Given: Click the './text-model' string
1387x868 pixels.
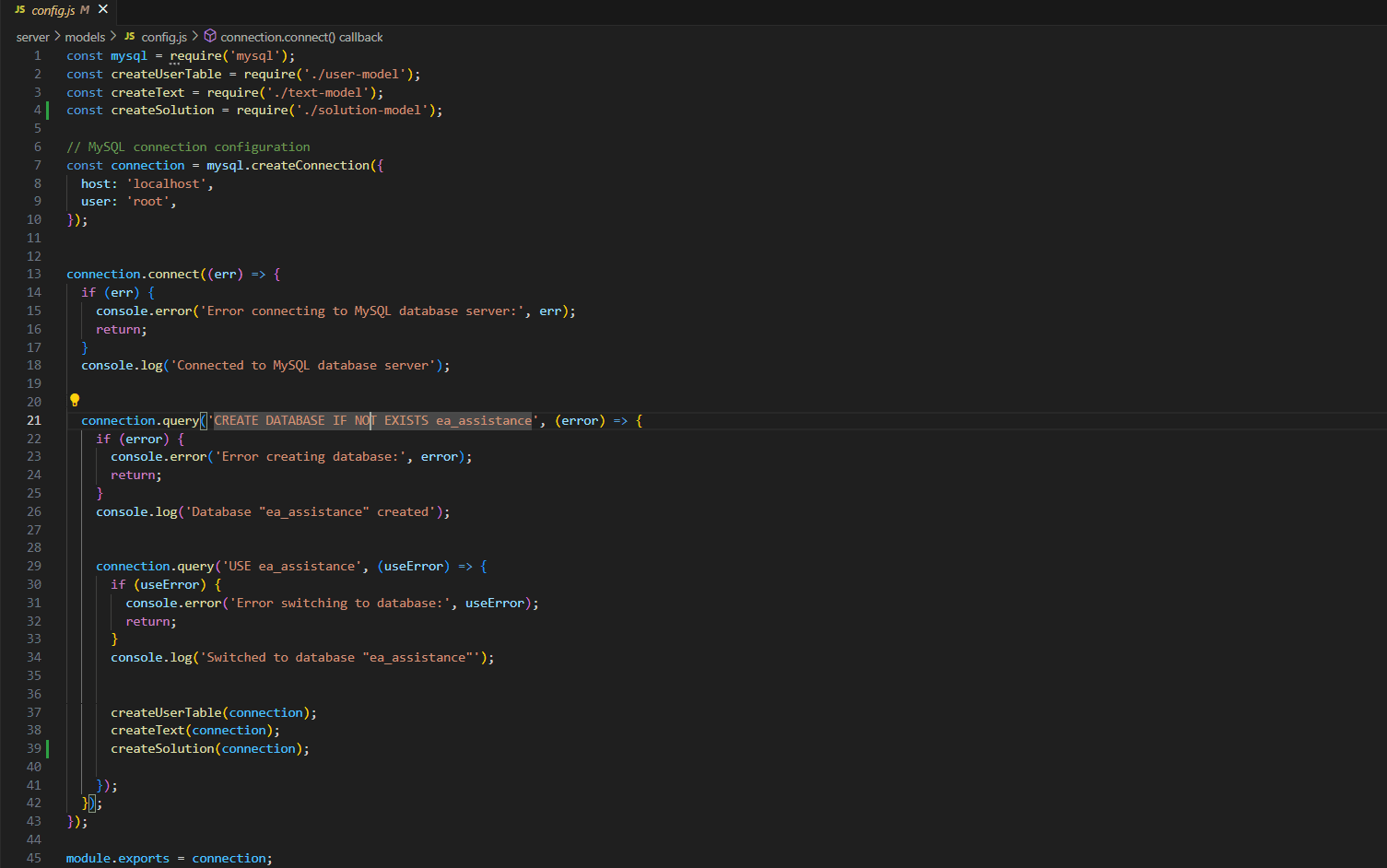Looking at the screenshot, I should (x=318, y=92).
